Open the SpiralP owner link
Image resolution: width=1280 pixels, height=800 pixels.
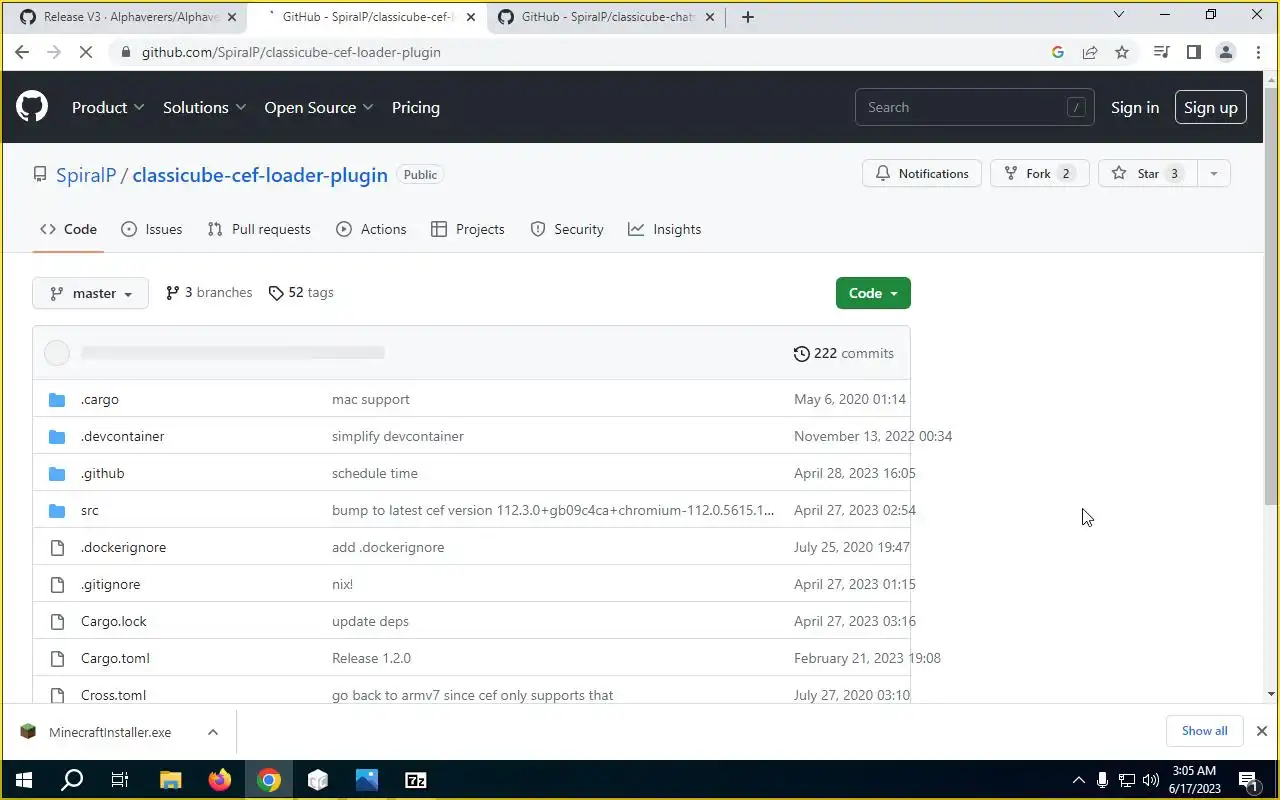point(86,175)
